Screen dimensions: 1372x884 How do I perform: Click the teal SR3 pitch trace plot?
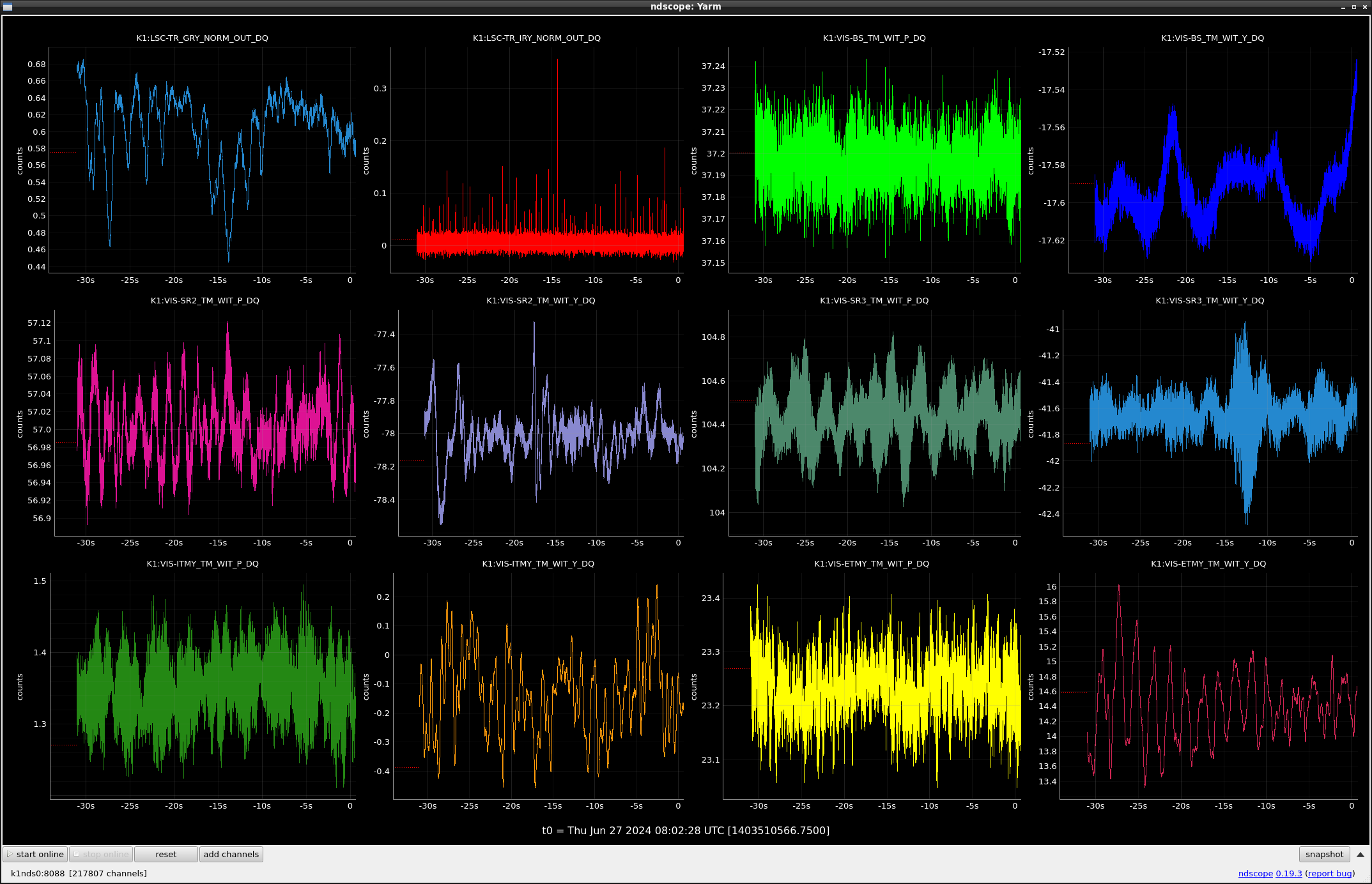875,422
